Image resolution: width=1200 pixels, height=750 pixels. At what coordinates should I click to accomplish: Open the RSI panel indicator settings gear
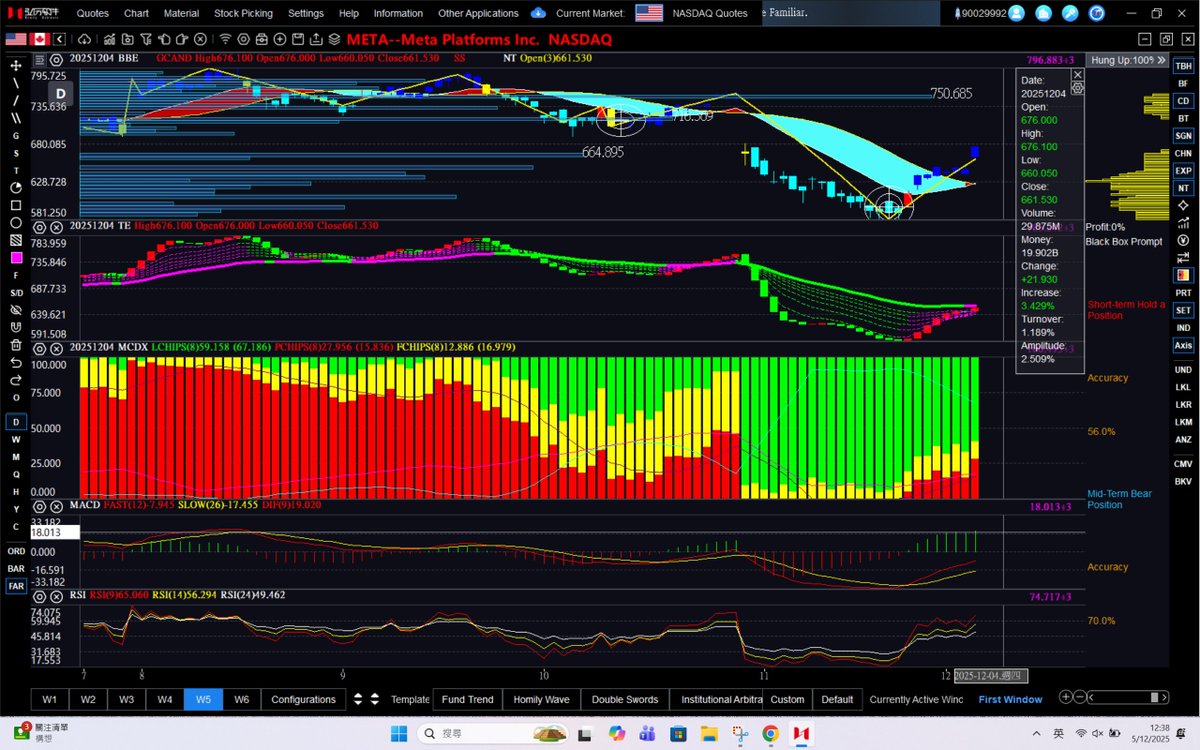click(x=40, y=595)
